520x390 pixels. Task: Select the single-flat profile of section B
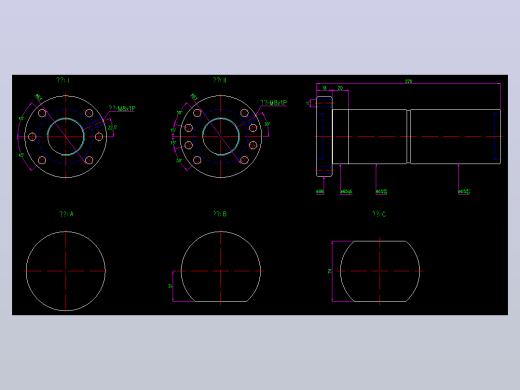click(x=221, y=266)
